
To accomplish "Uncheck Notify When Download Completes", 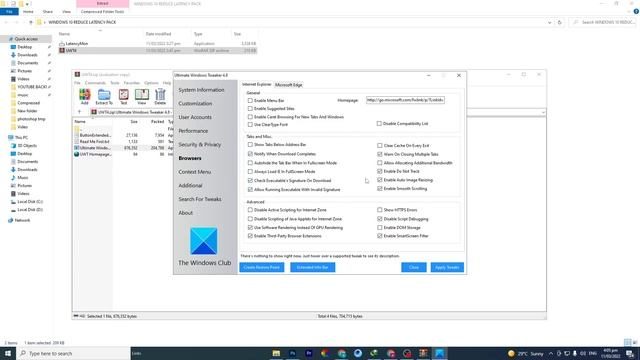I will 250,154.
